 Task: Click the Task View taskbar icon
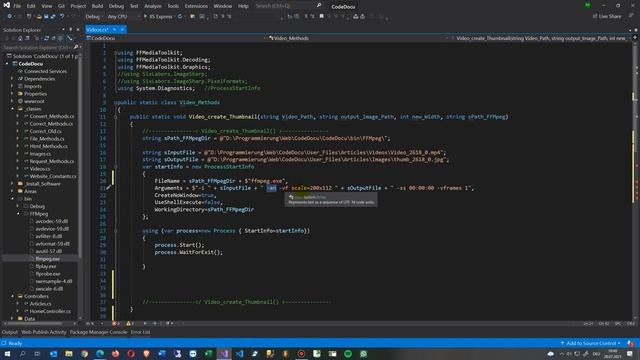[x=37, y=354]
